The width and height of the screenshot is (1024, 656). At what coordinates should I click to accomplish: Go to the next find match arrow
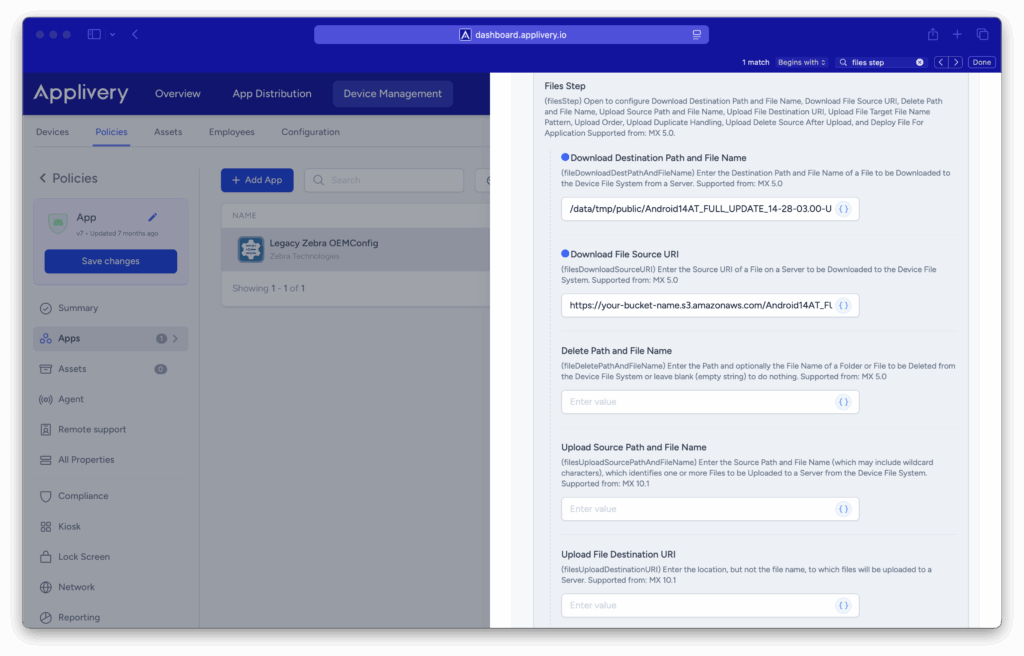956,62
